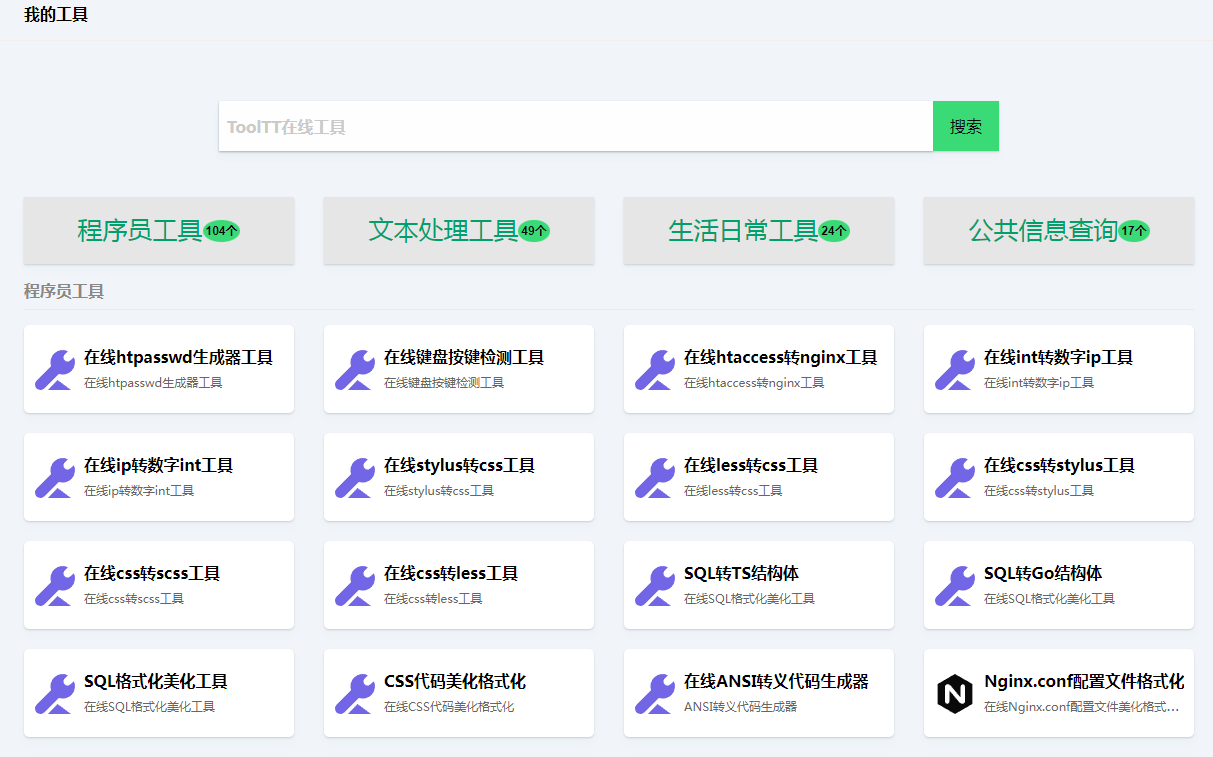
Task: Click wrench icon beside 在线键盘按键检测工具
Action: 354,369
